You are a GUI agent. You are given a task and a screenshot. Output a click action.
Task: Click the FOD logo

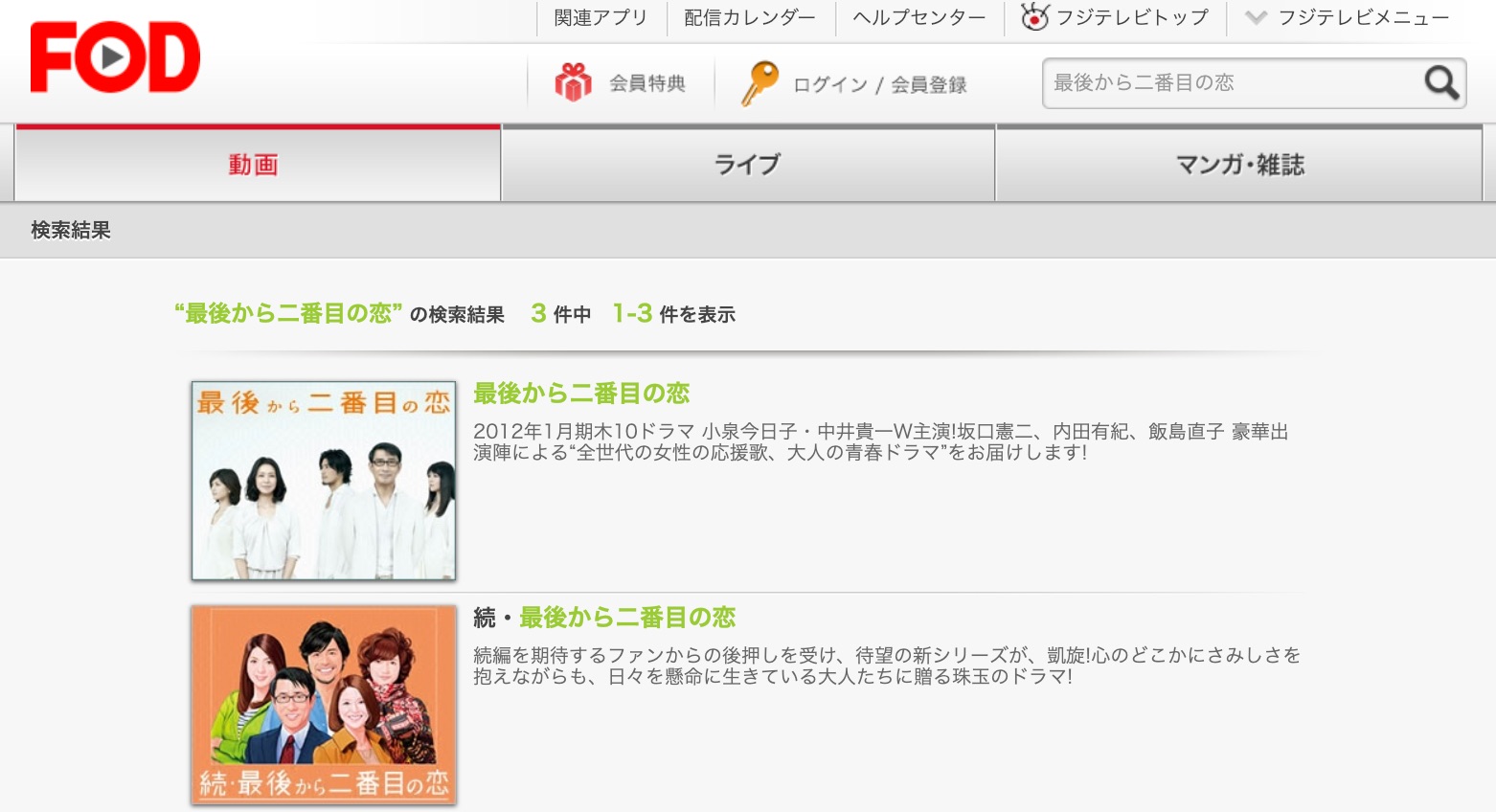click(x=115, y=58)
